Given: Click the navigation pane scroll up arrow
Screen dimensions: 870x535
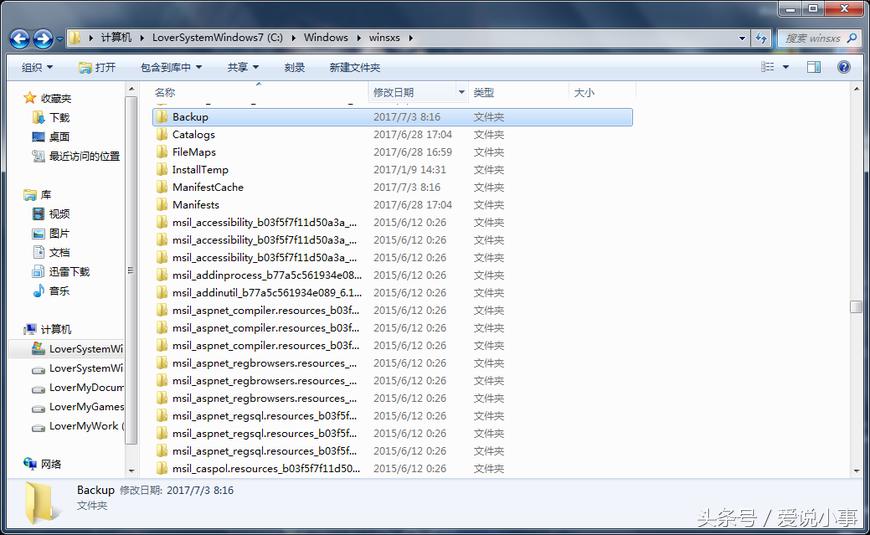Looking at the screenshot, I should click(x=131, y=89).
